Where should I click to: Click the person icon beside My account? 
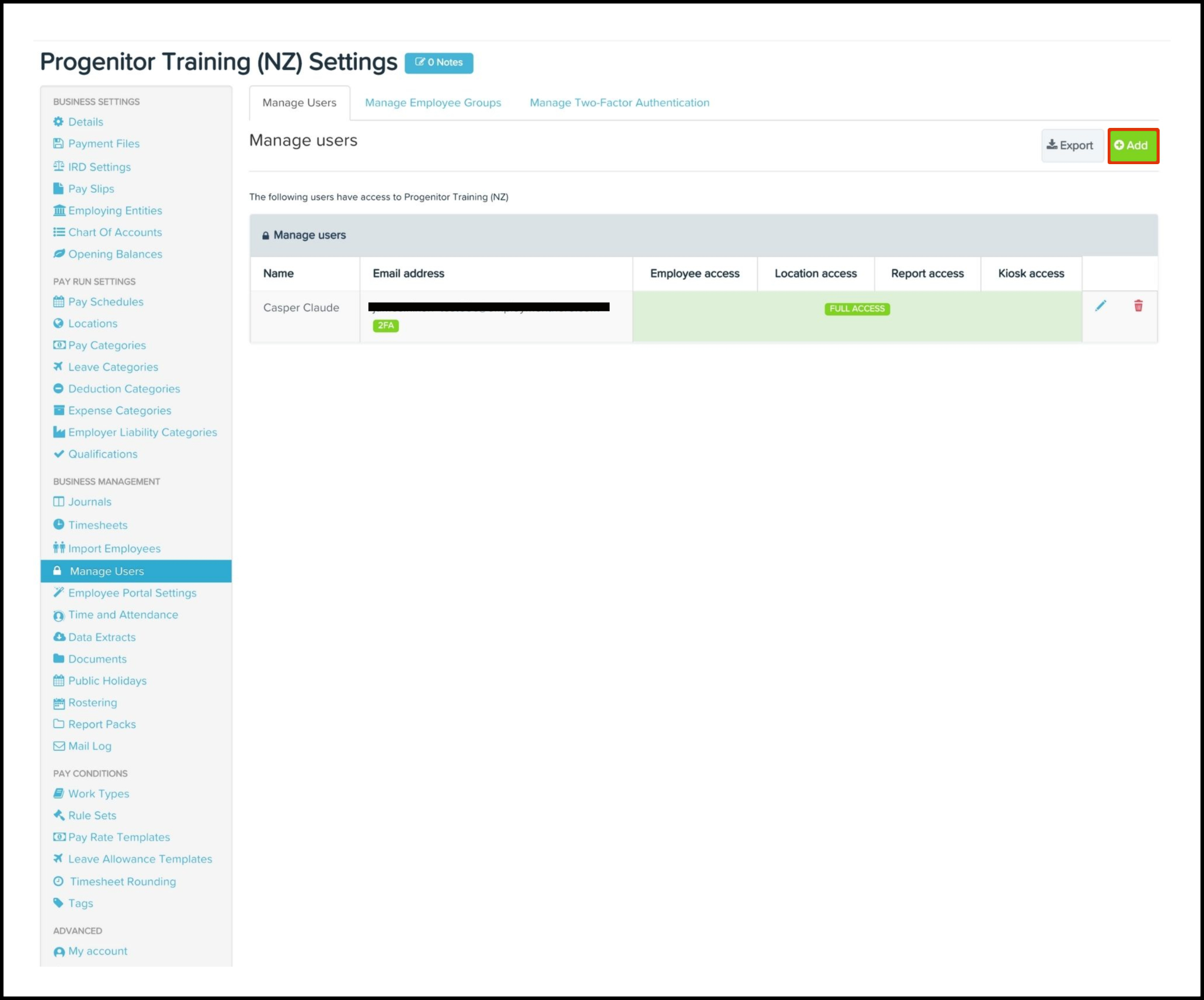[59, 952]
